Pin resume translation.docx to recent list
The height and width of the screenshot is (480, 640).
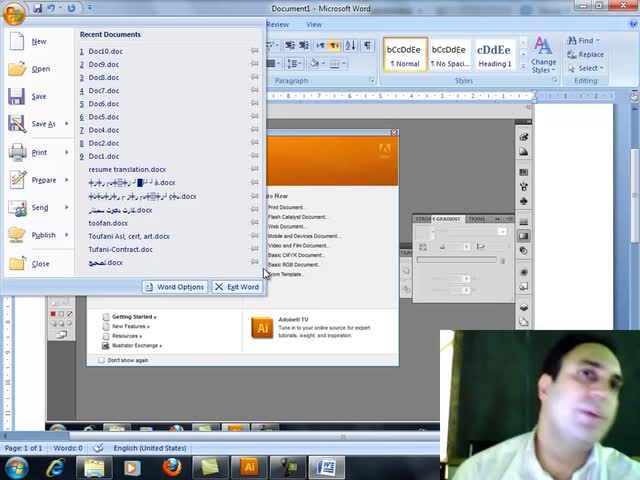(x=255, y=169)
